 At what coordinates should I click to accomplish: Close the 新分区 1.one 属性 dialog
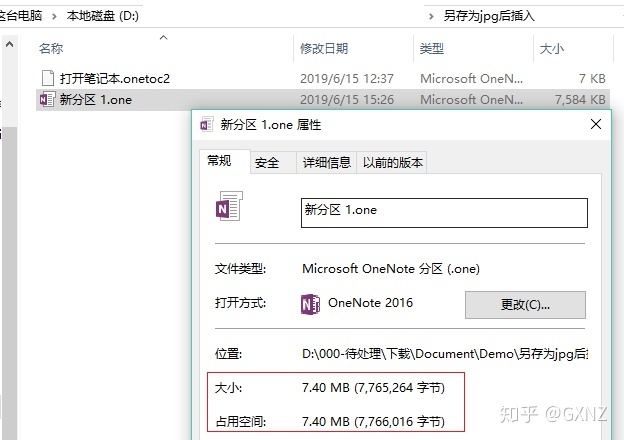click(596, 124)
